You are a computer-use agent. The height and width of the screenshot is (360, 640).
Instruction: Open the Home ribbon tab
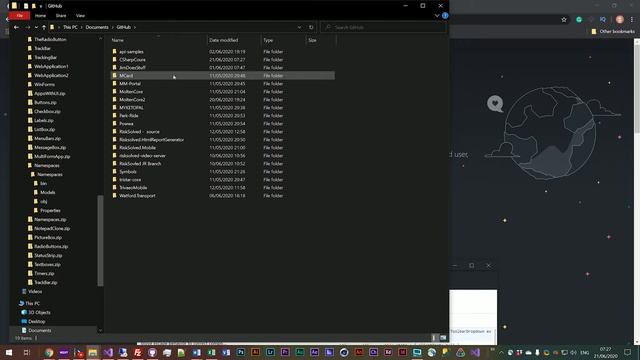[40, 16]
